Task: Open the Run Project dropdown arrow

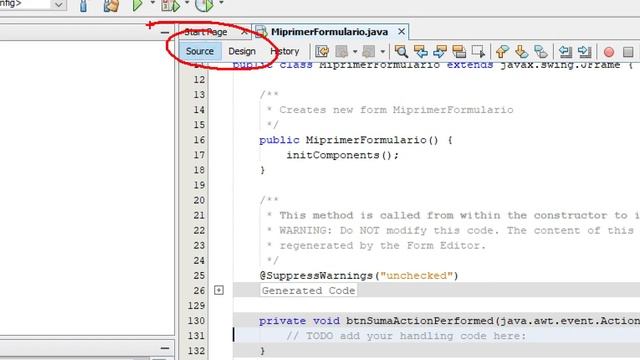Action: [153, 3]
